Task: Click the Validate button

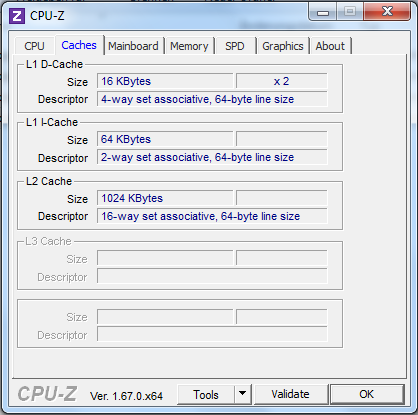Action: 290,394
